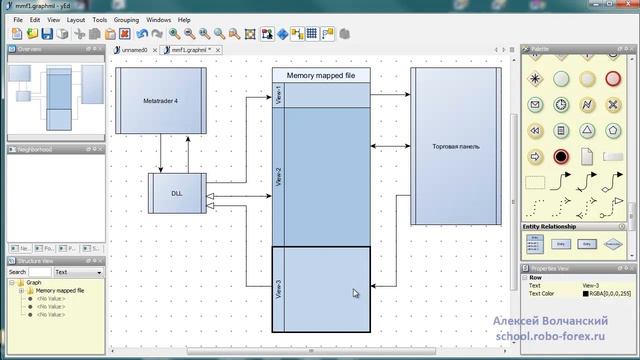The height and width of the screenshot is (360, 640).
Task: Select the diamond relationship shape in Entity Relationship
Action: (x=613, y=244)
